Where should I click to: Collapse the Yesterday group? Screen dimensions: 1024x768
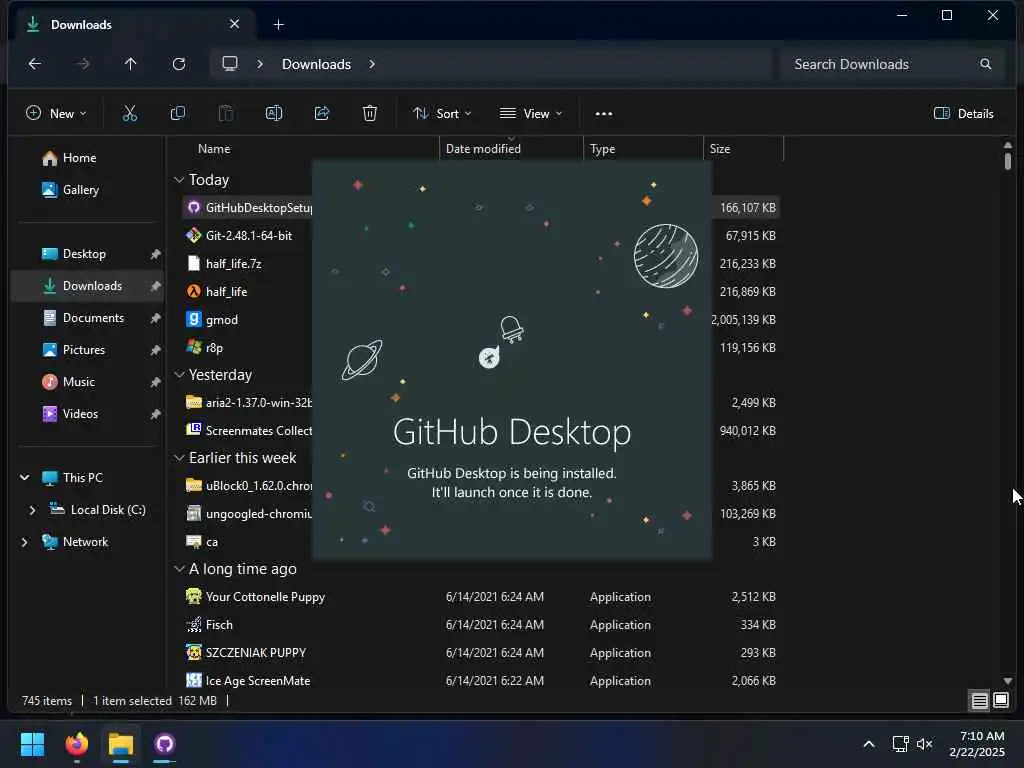click(179, 374)
